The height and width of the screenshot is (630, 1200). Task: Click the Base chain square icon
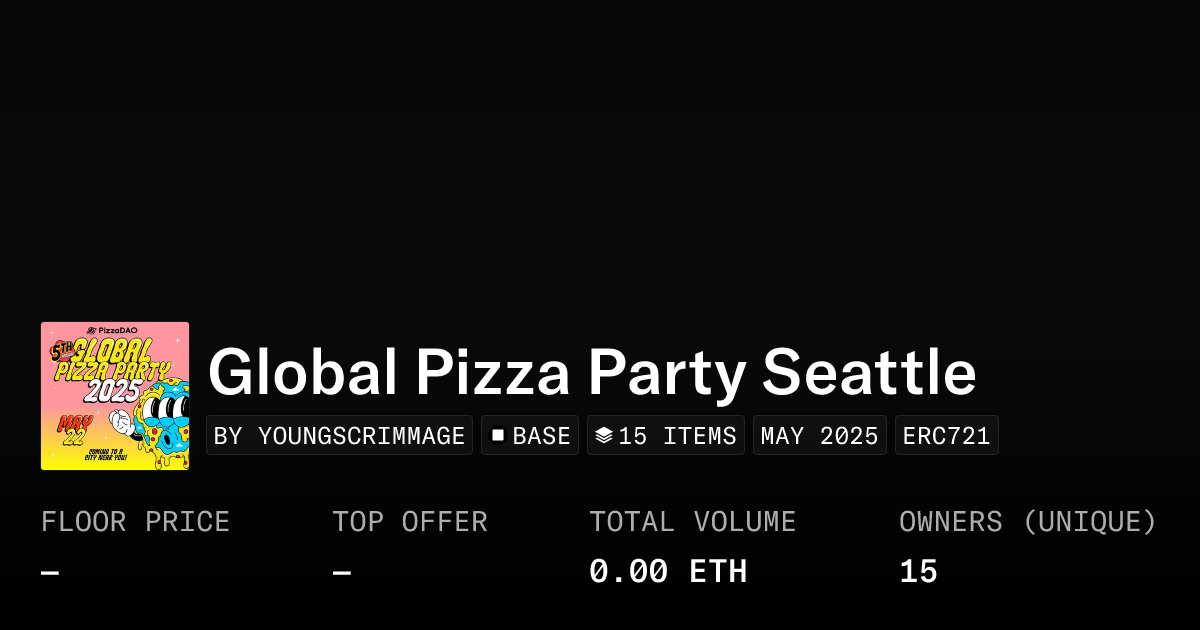497,436
